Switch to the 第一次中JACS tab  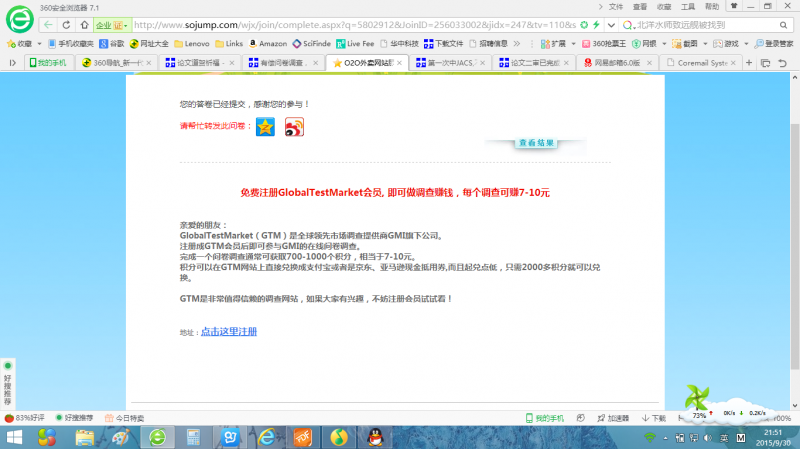(449, 63)
